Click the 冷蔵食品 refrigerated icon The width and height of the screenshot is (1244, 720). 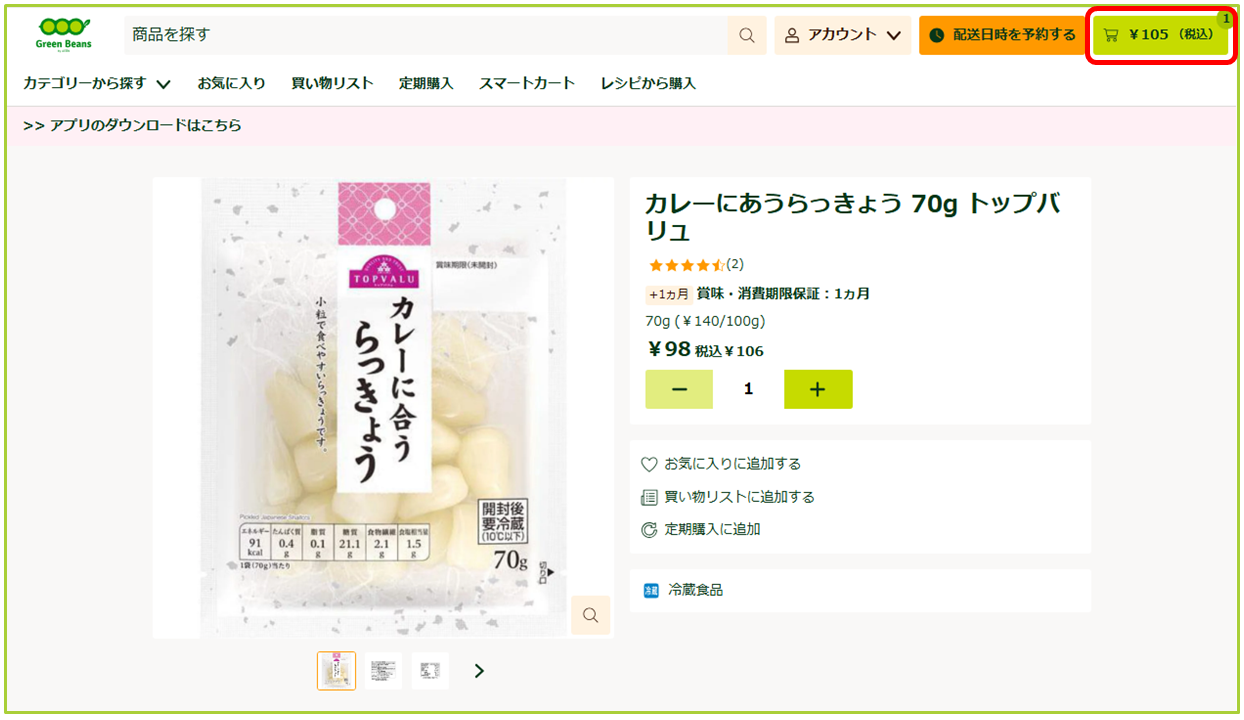[651, 590]
